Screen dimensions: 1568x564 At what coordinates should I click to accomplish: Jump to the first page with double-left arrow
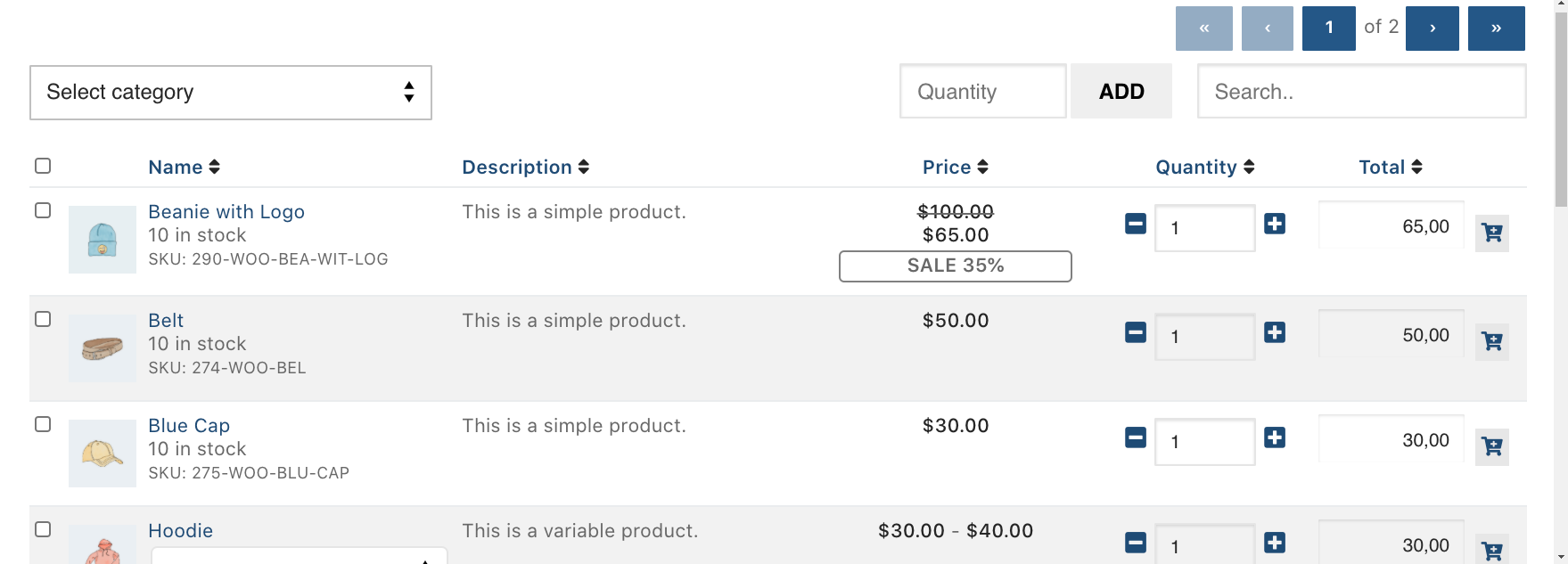point(1204,28)
